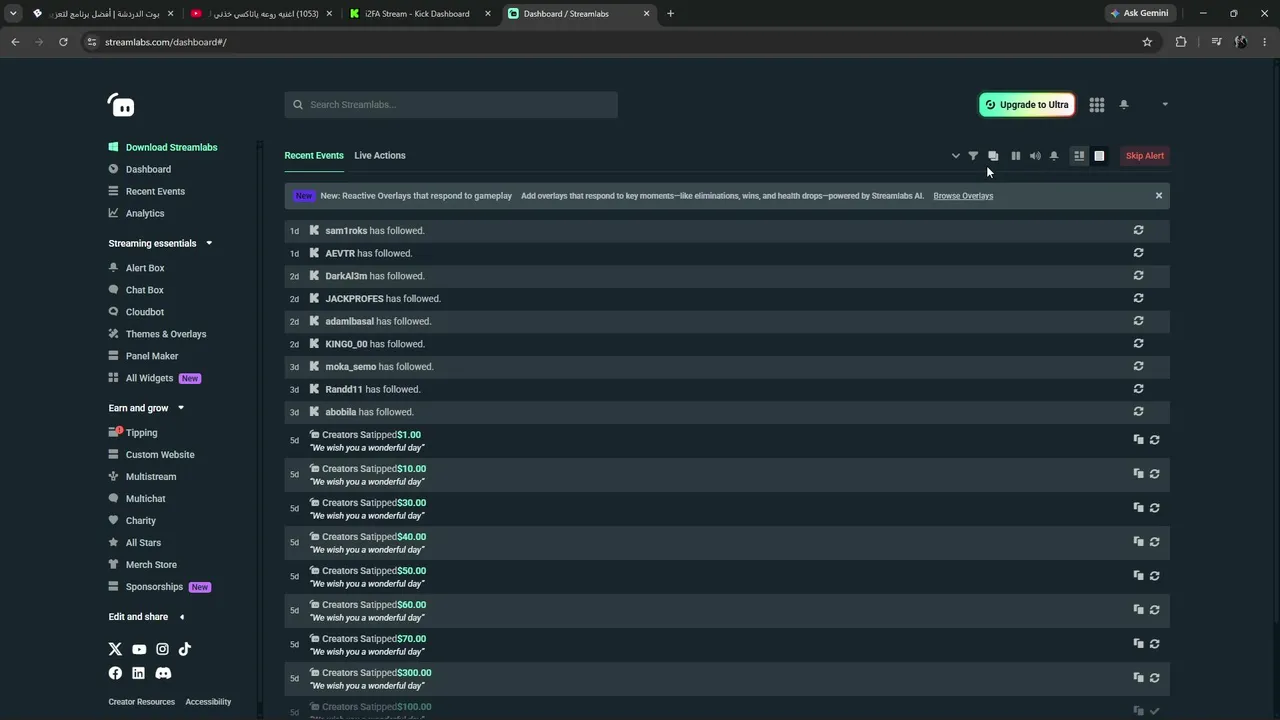Replay the $50.00 tip alert
The image size is (1280, 720).
pyautogui.click(x=1154, y=576)
